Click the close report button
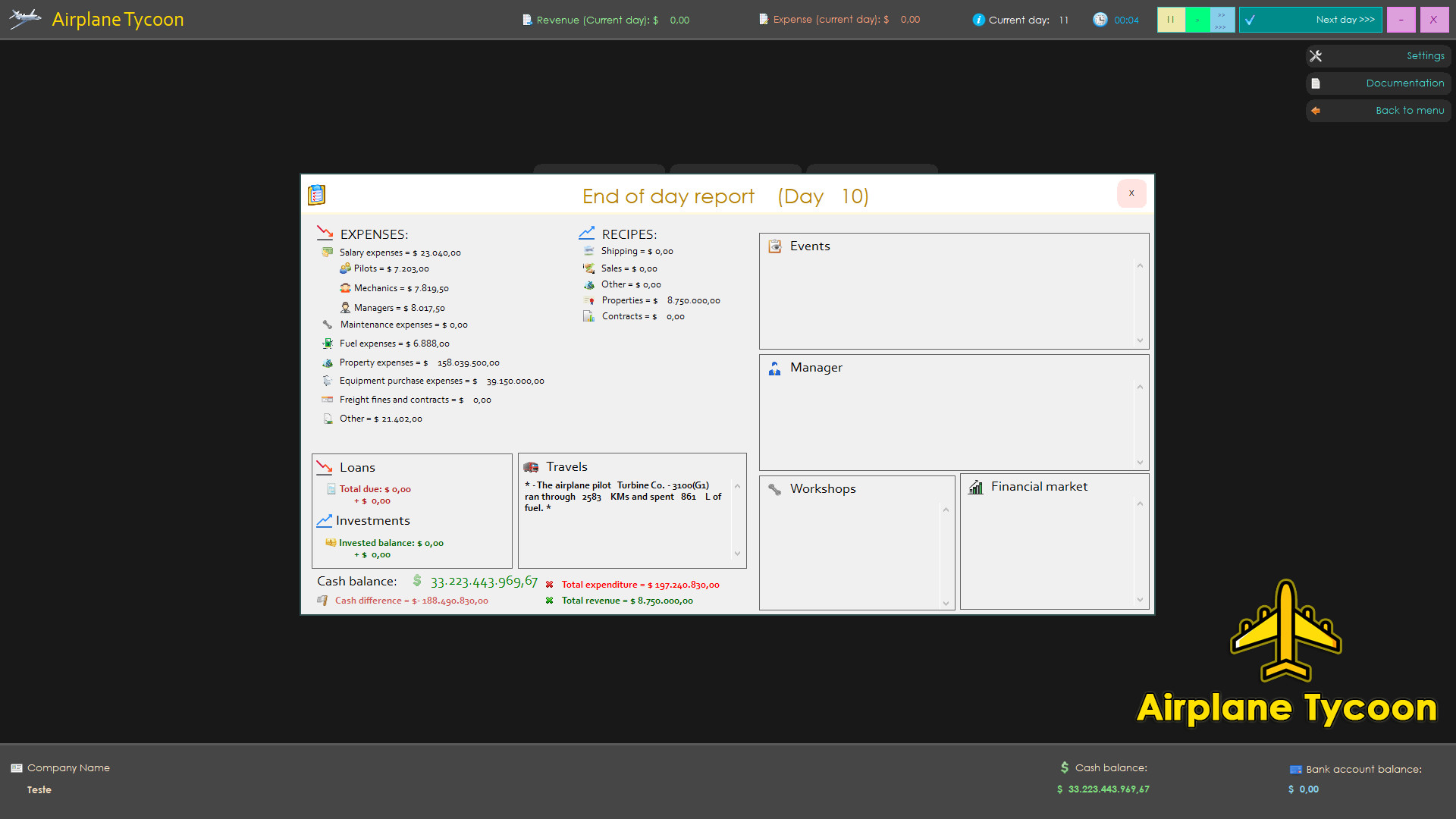Viewport: 1456px width, 819px height. click(x=1131, y=193)
